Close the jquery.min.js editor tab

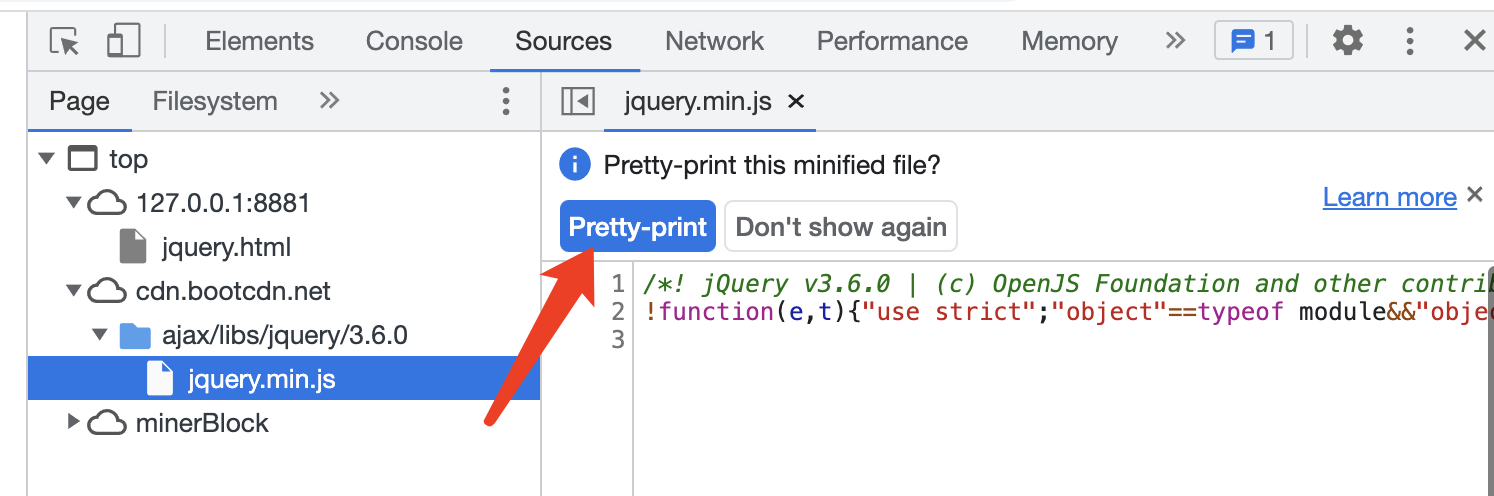pyautogui.click(x=796, y=101)
